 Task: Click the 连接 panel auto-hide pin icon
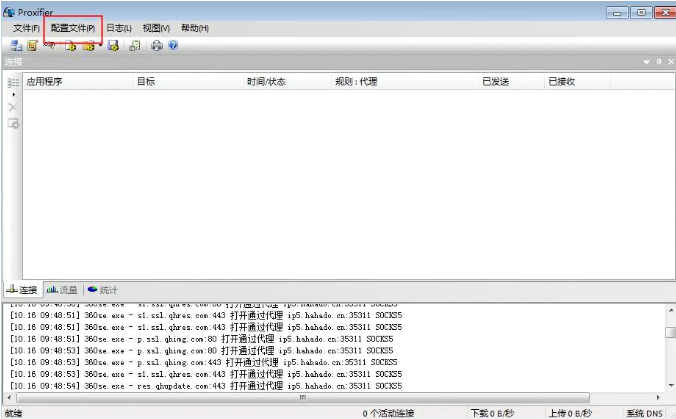pyautogui.click(x=659, y=62)
